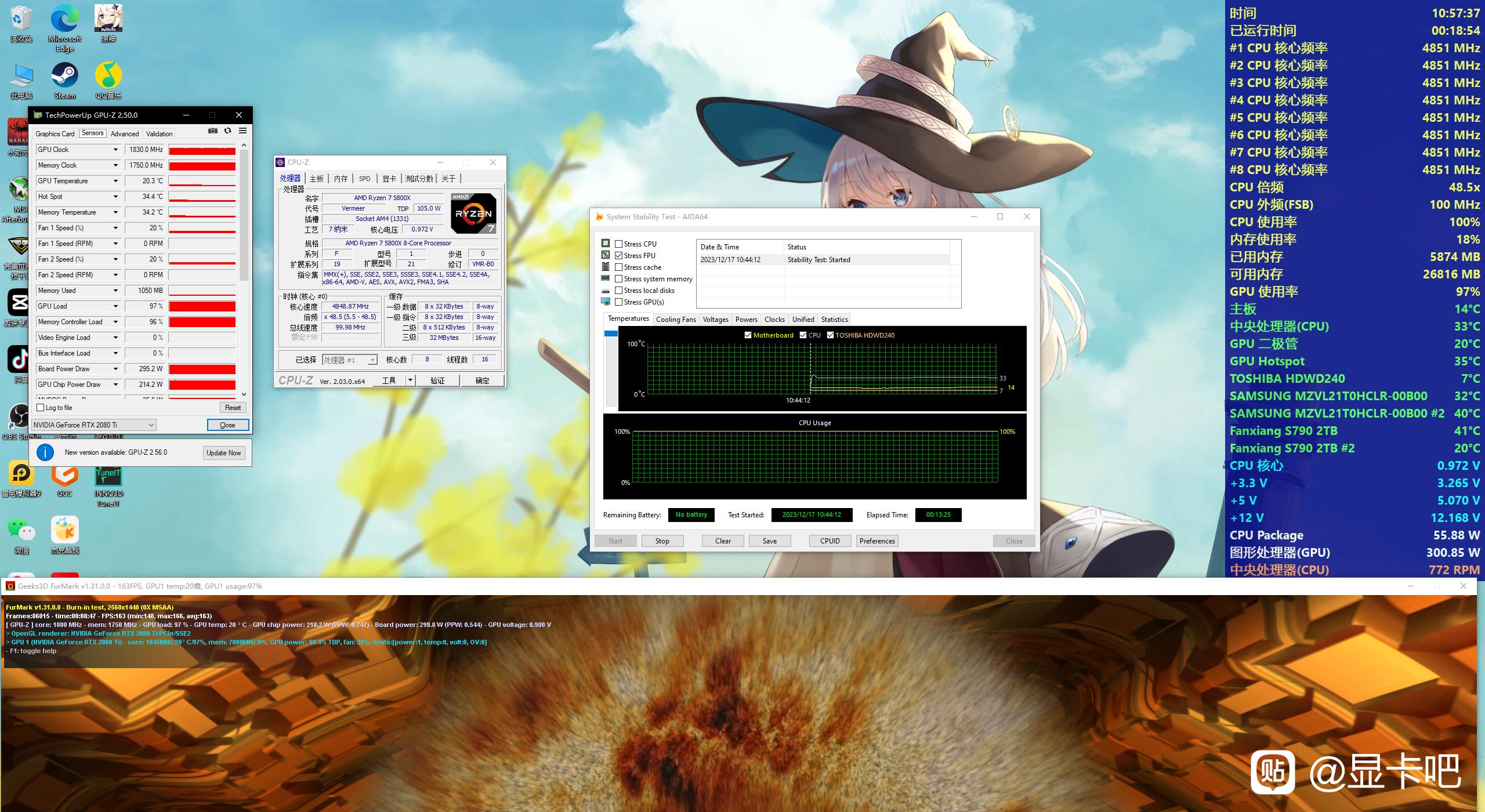Stop the AIDA64 stability test
Screen dimensions: 1485x812
(x=662, y=541)
